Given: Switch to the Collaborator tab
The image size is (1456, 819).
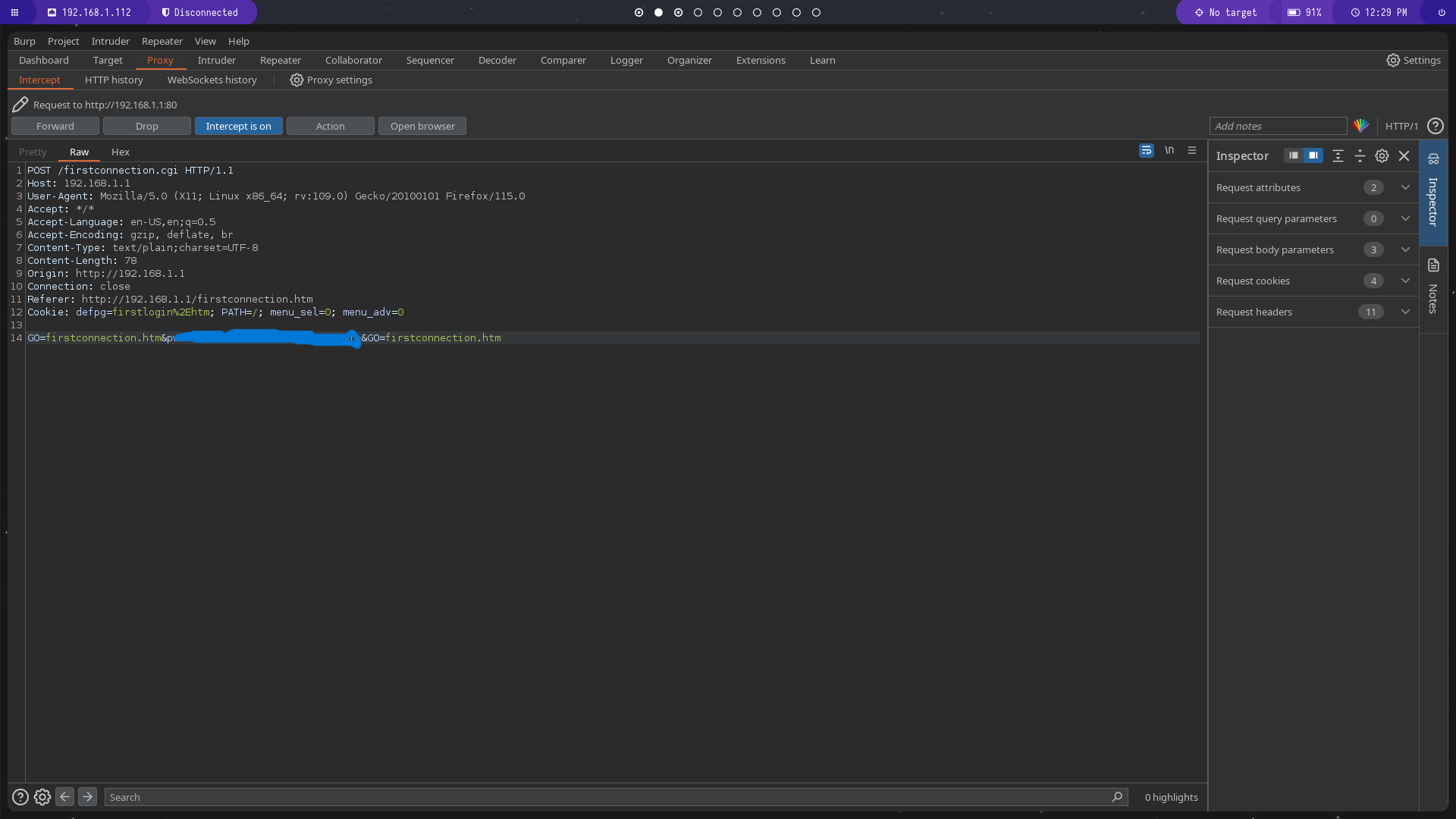Looking at the screenshot, I should 353,60.
